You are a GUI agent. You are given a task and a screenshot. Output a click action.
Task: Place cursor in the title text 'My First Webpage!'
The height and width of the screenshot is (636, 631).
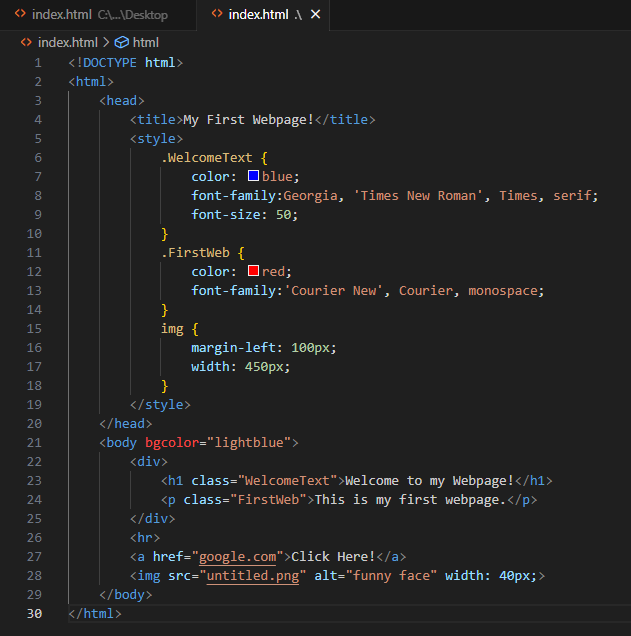pyautogui.click(x=248, y=119)
